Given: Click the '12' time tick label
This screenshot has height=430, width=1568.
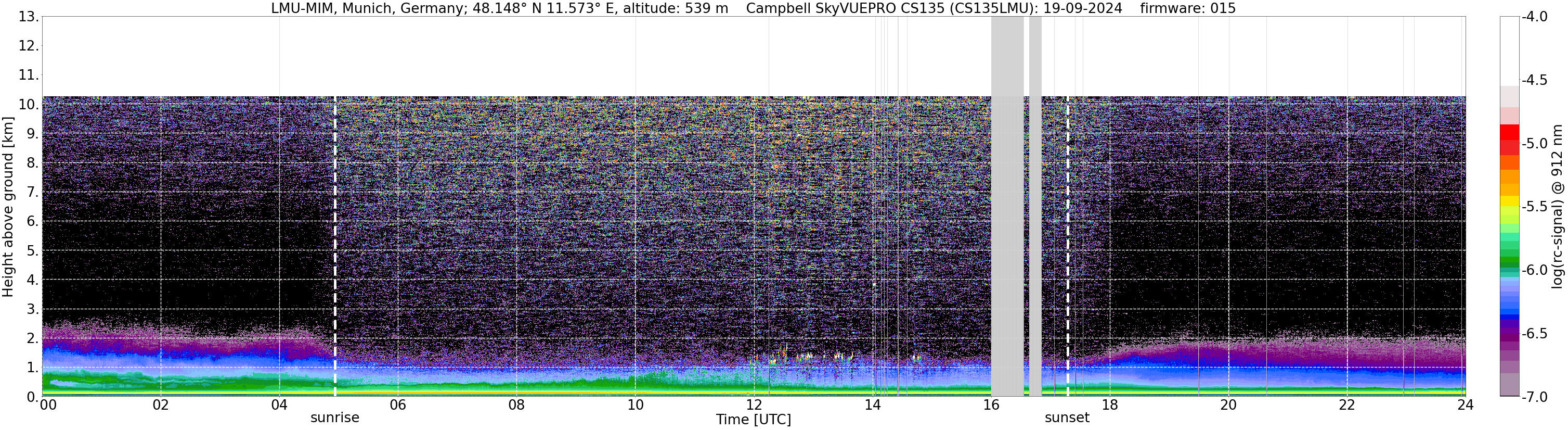Looking at the screenshot, I should click(754, 405).
